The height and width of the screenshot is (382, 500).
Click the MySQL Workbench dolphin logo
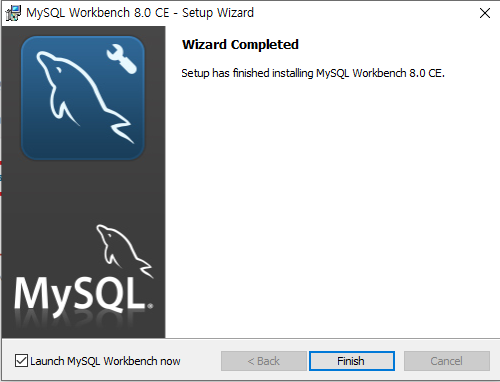coord(83,98)
